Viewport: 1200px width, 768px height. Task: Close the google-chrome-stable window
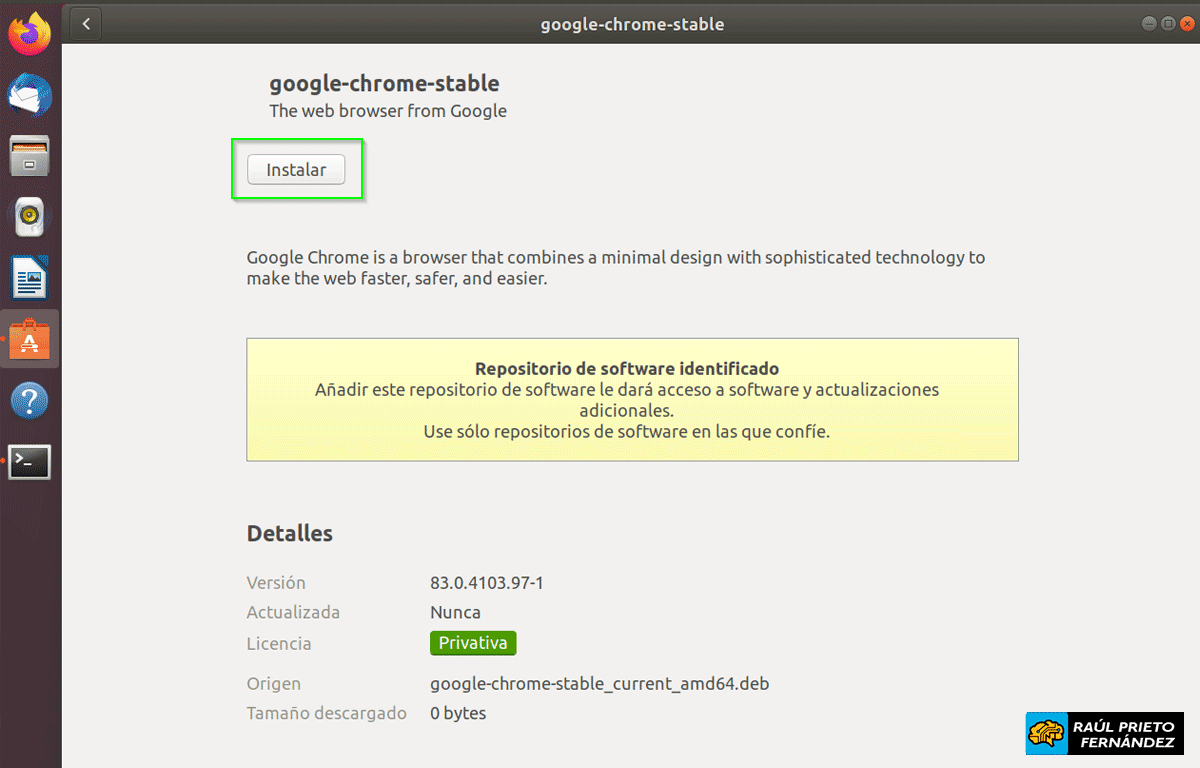click(1188, 22)
